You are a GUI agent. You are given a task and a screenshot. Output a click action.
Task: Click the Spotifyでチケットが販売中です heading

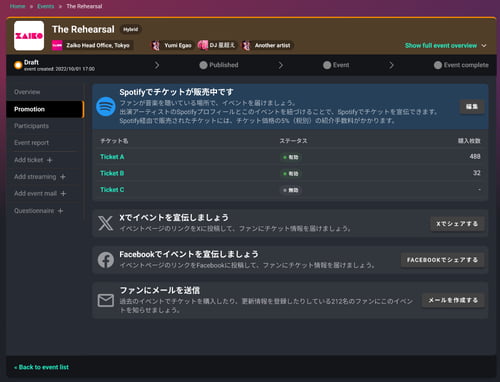point(176,92)
